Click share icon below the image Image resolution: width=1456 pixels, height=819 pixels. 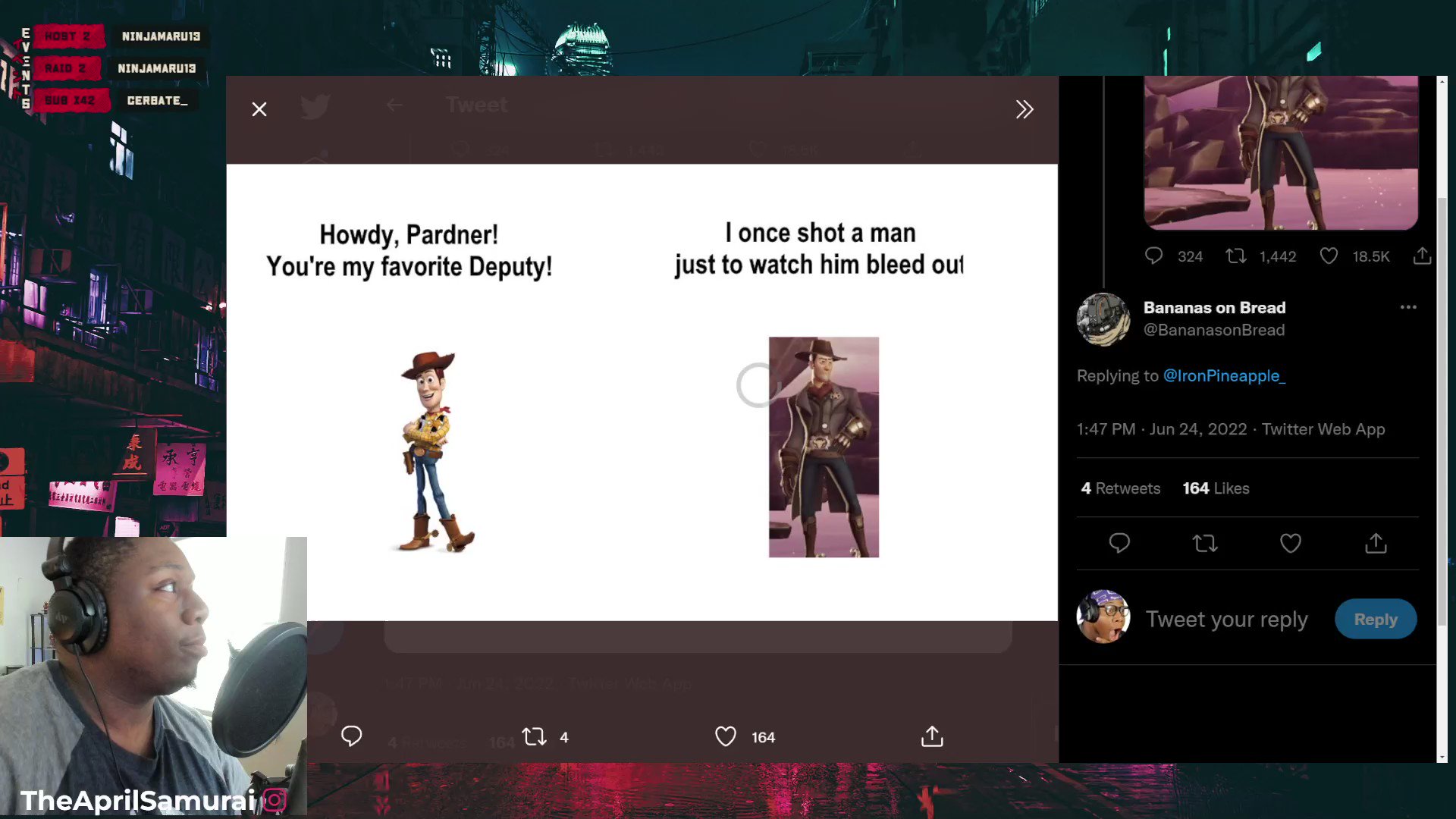pos(932,736)
